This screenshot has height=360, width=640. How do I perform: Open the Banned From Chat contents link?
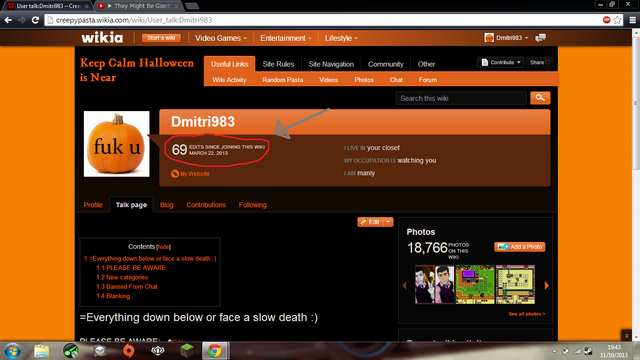click(127, 287)
